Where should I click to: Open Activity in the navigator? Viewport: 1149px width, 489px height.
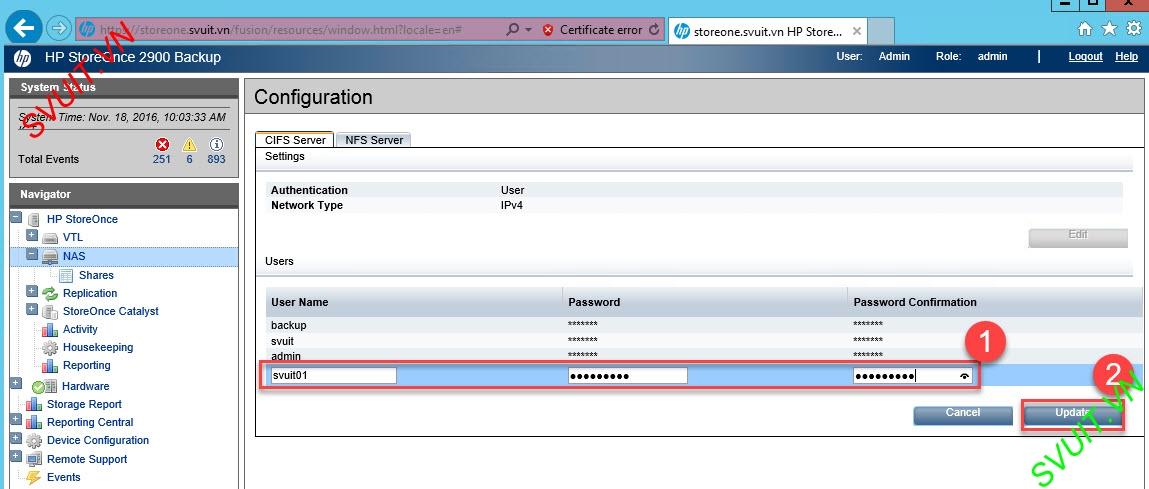80,330
